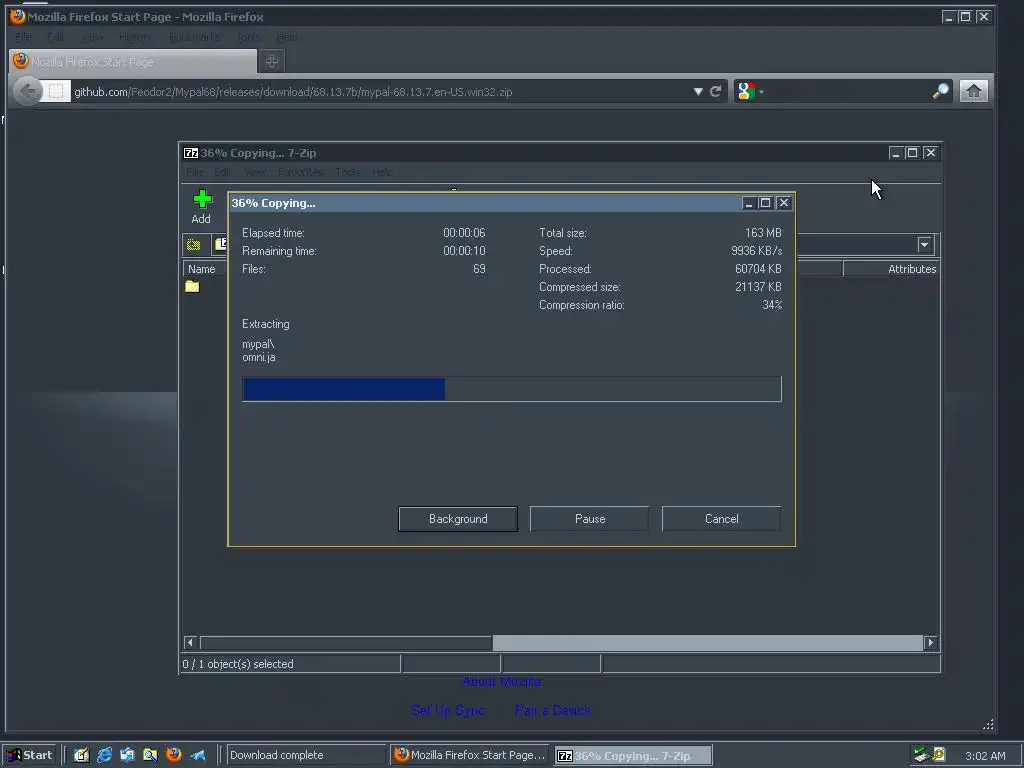
Task: Open Firefox Bookmarks menu
Action: pyautogui.click(x=195, y=37)
